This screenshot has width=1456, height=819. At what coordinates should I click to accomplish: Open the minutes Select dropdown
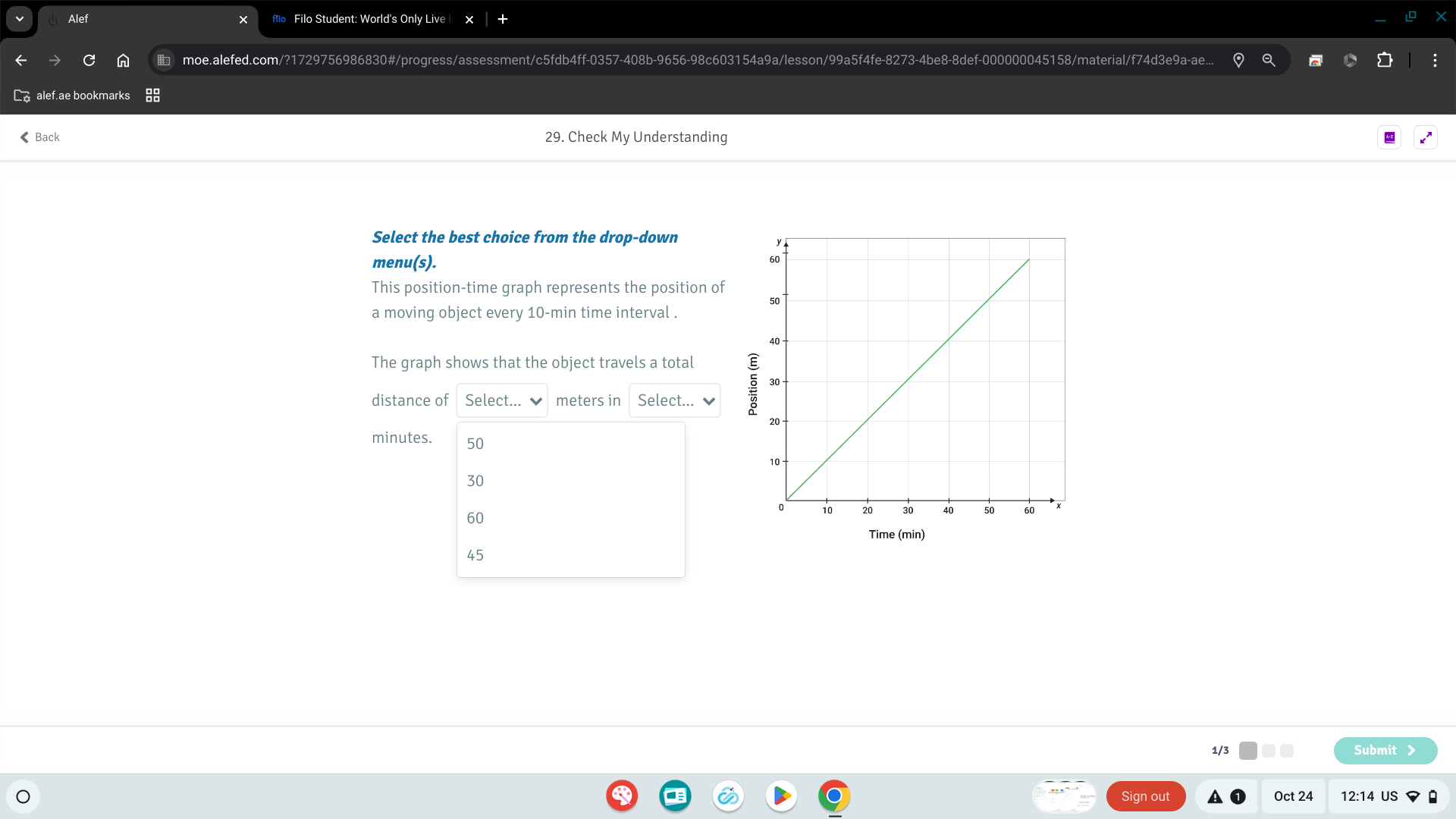(674, 400)
